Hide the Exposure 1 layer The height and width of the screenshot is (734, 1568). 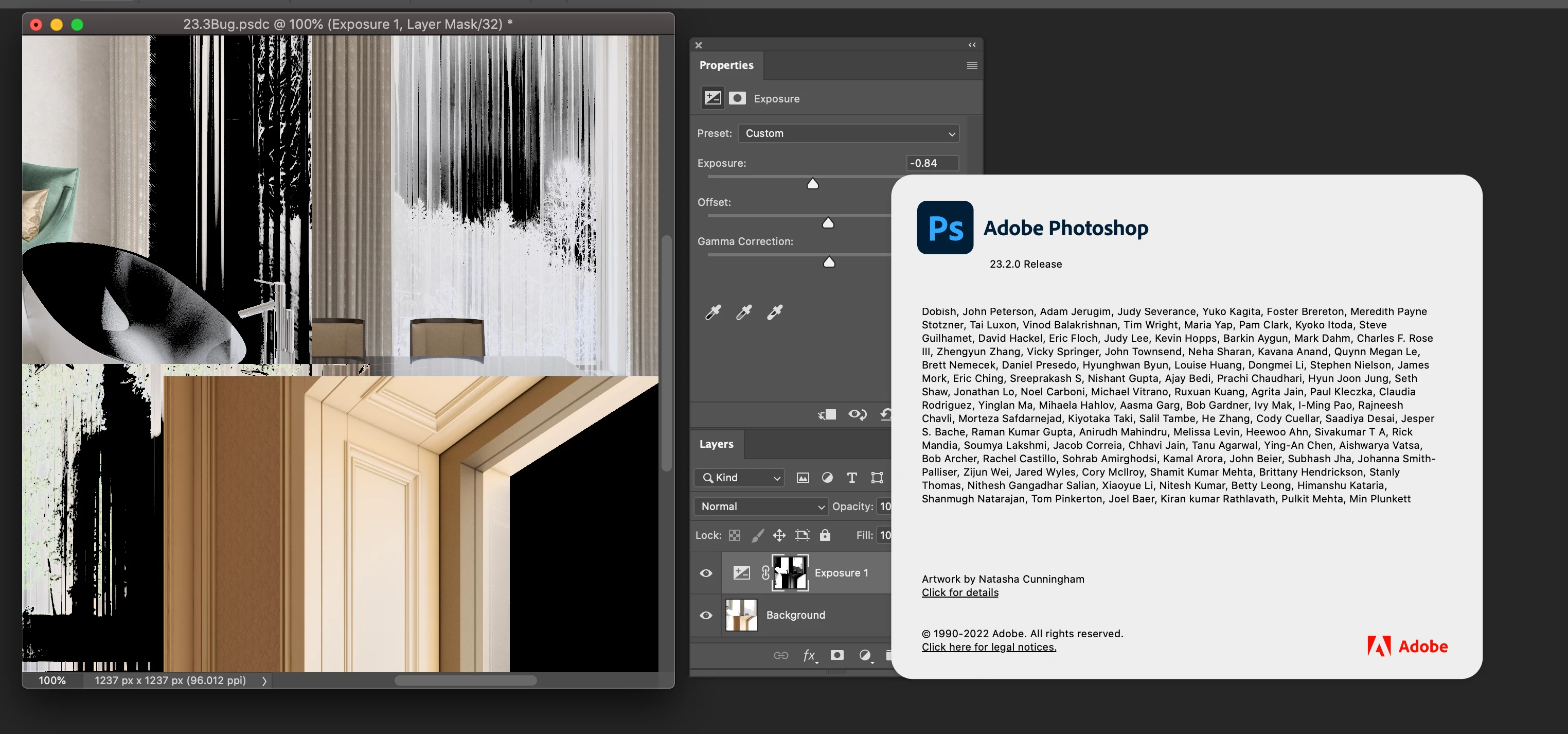705,573
